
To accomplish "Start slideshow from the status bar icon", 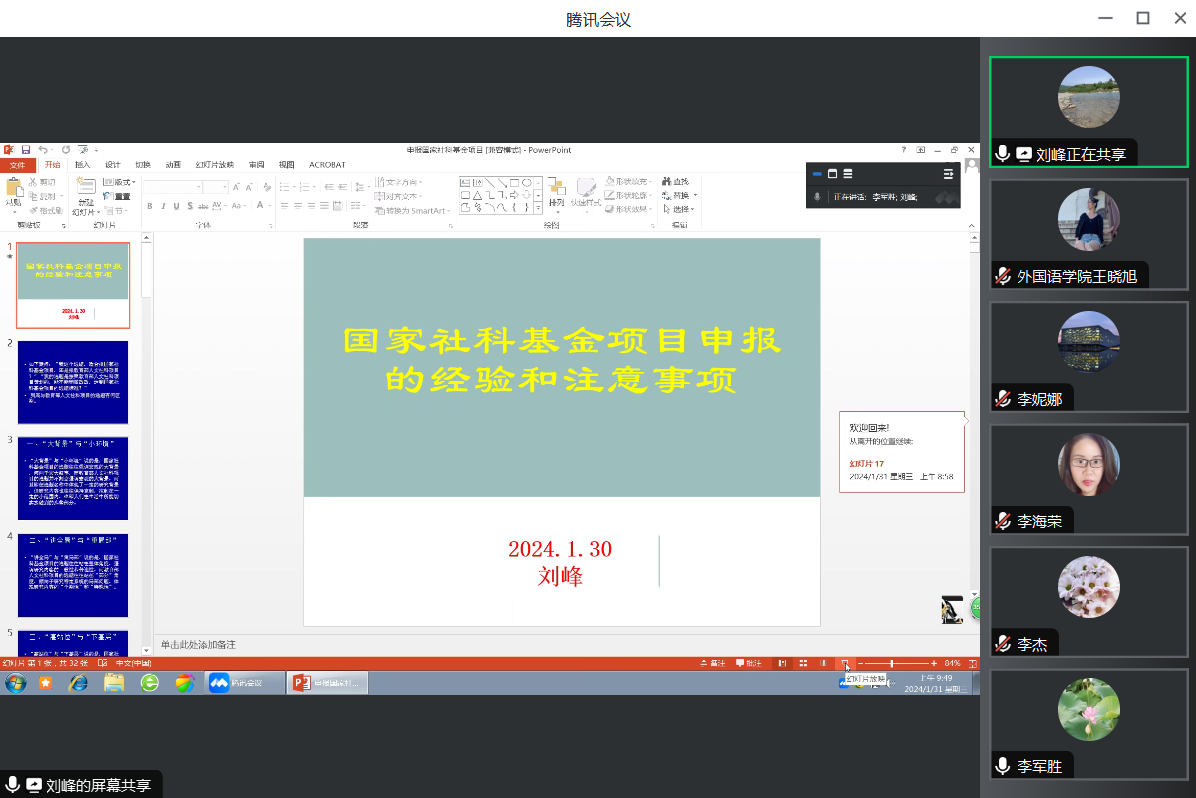I will [845, 663].
